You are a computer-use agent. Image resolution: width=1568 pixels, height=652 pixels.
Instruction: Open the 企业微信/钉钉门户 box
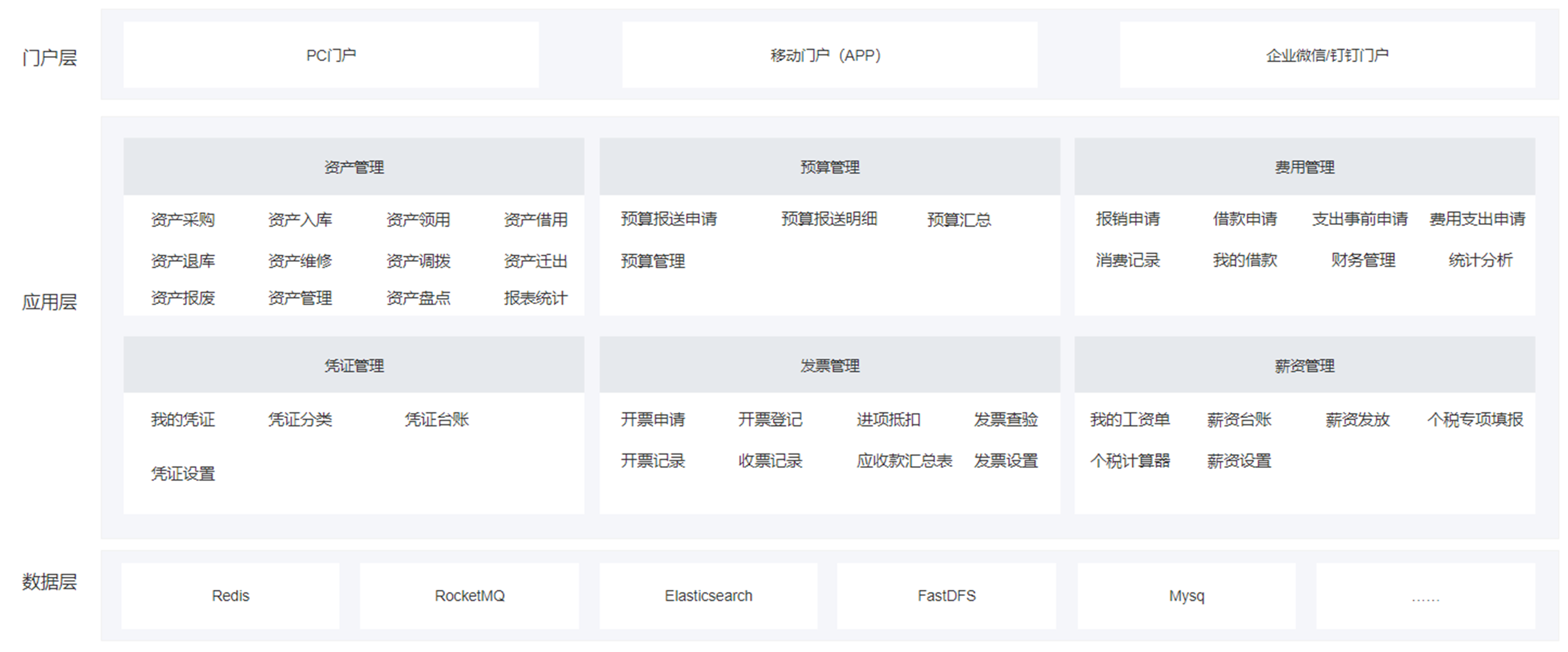point(1327,55)
